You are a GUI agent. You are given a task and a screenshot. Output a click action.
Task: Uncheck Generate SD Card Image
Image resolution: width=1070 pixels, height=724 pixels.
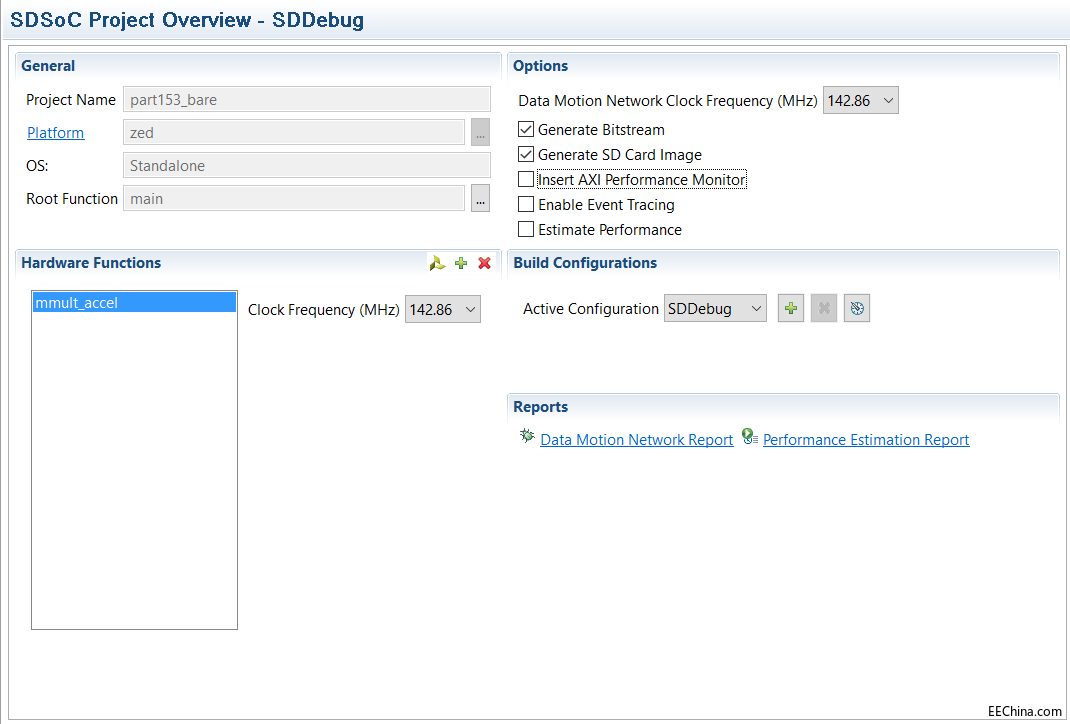pos(526,155)
